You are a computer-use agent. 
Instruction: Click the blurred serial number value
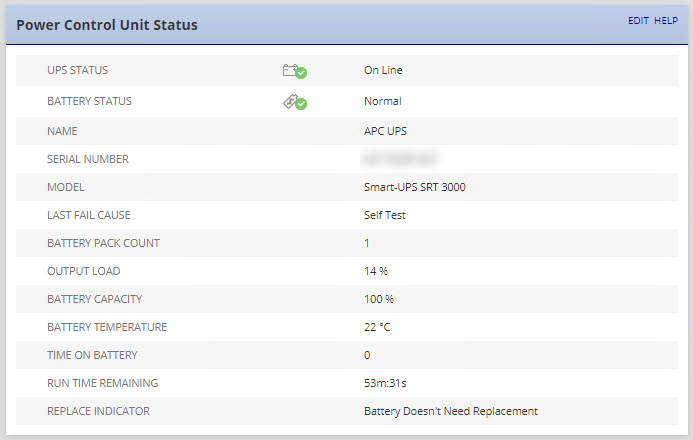[400, 159]
